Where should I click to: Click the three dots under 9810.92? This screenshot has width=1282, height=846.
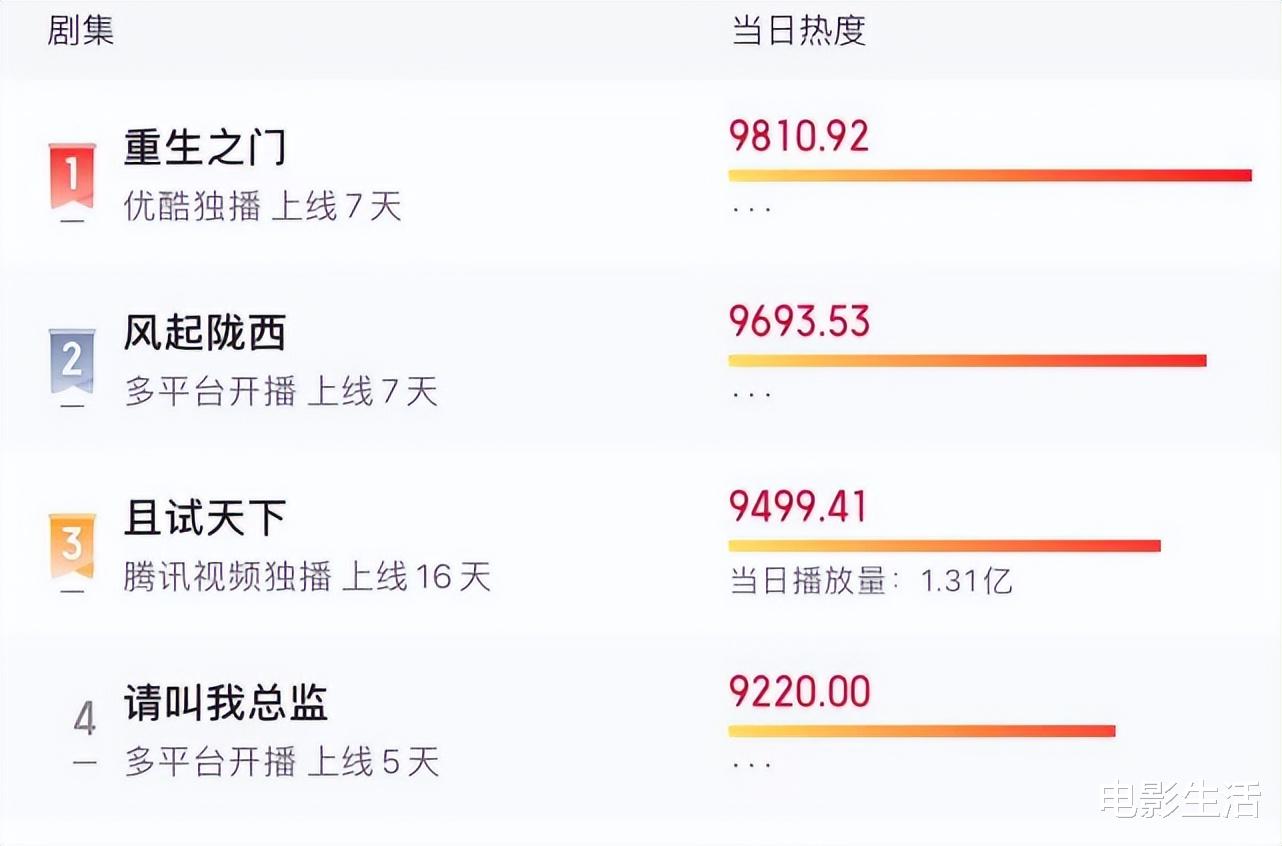tap(751, 210)
